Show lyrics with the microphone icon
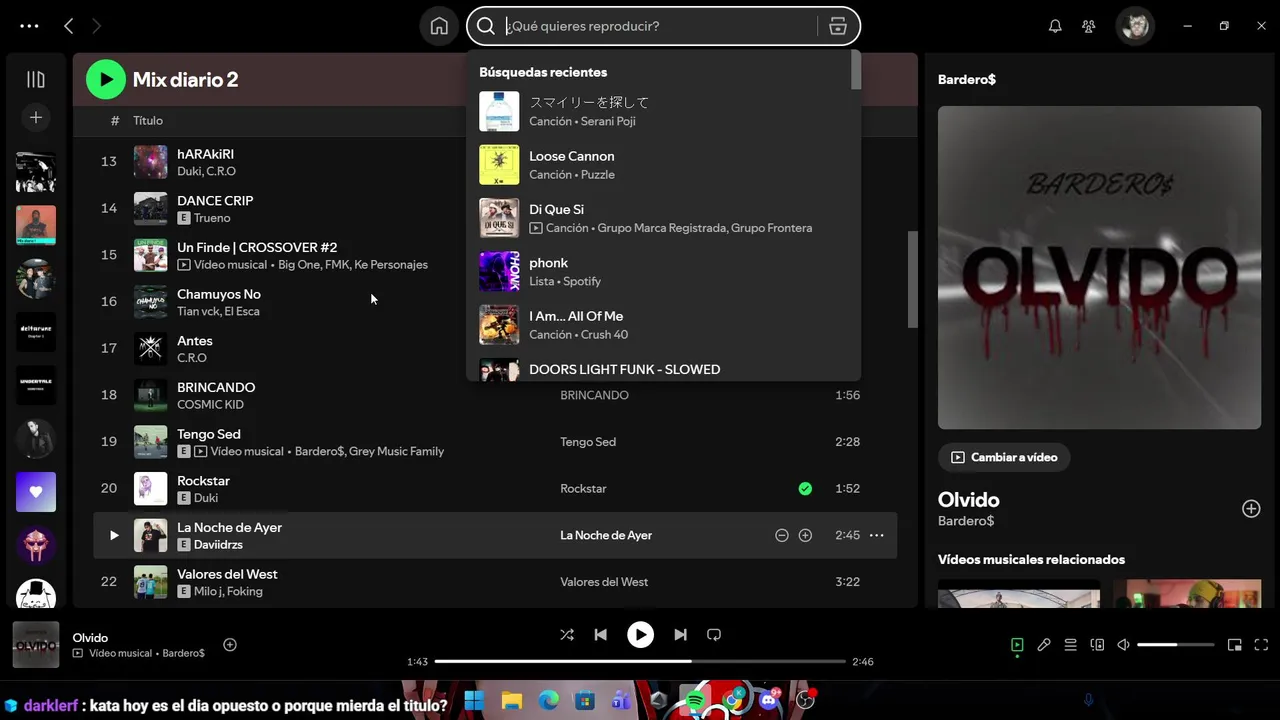Viewport: 1280px width, 720px height. click(1044, 645)
